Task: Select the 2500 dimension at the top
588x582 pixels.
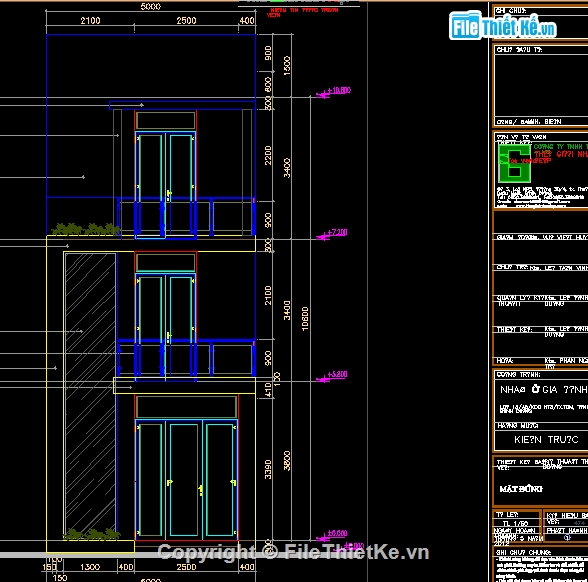Action: 186,21
